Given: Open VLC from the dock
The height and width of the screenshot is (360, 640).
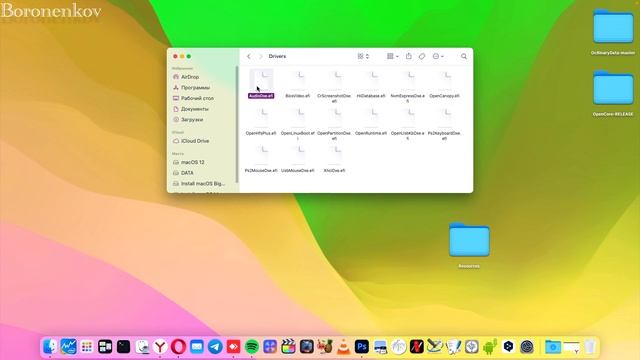Looking at the screenshot, I should coord(343,347).
